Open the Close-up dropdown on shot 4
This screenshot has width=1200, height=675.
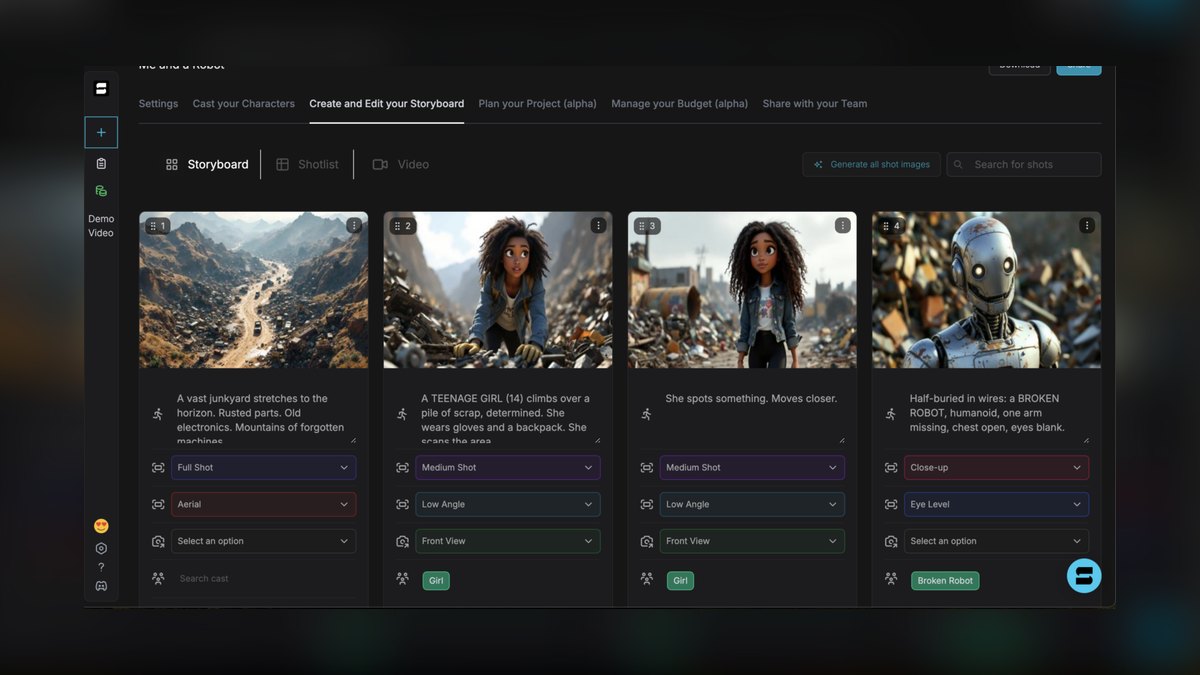[x=997, y=467]
